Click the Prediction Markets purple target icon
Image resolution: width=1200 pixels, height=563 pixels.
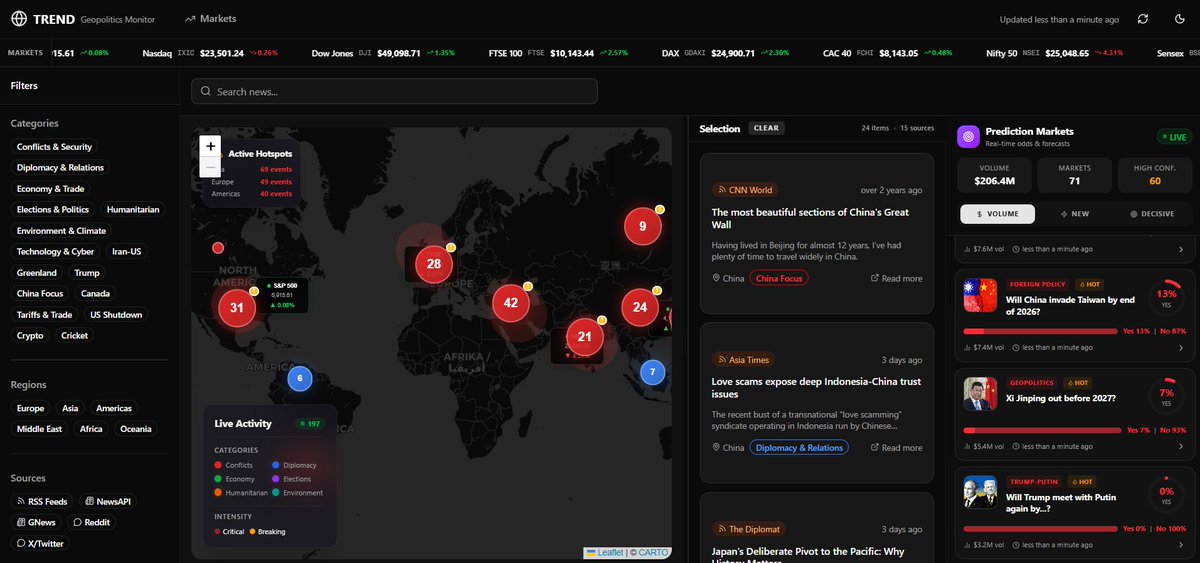coord(967,135)
